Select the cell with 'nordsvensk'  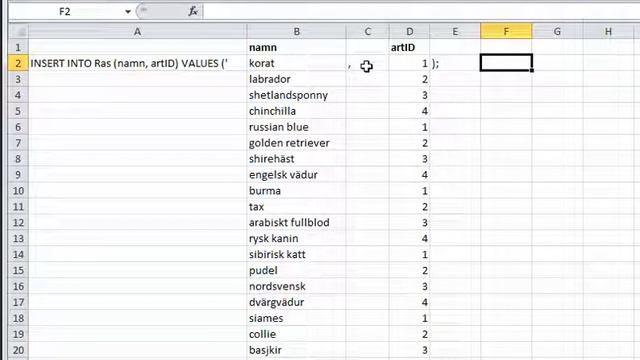[297, 286]
